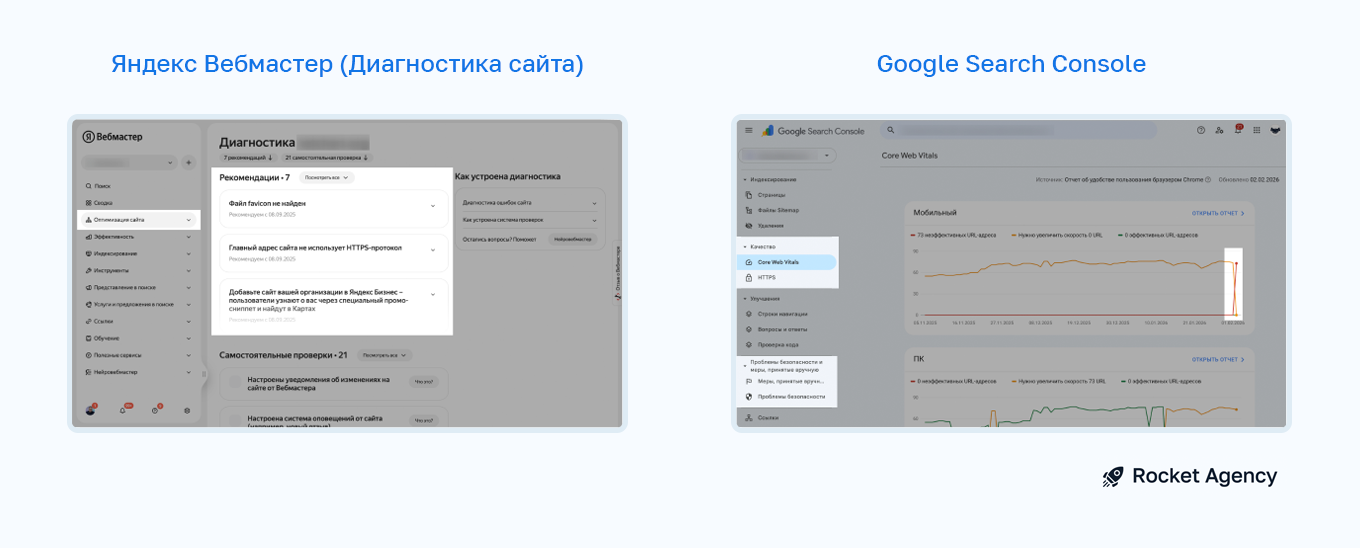Open account avatar in Search Console
The width and height of the screenshot is (1360, 548).
(1275, 130)
